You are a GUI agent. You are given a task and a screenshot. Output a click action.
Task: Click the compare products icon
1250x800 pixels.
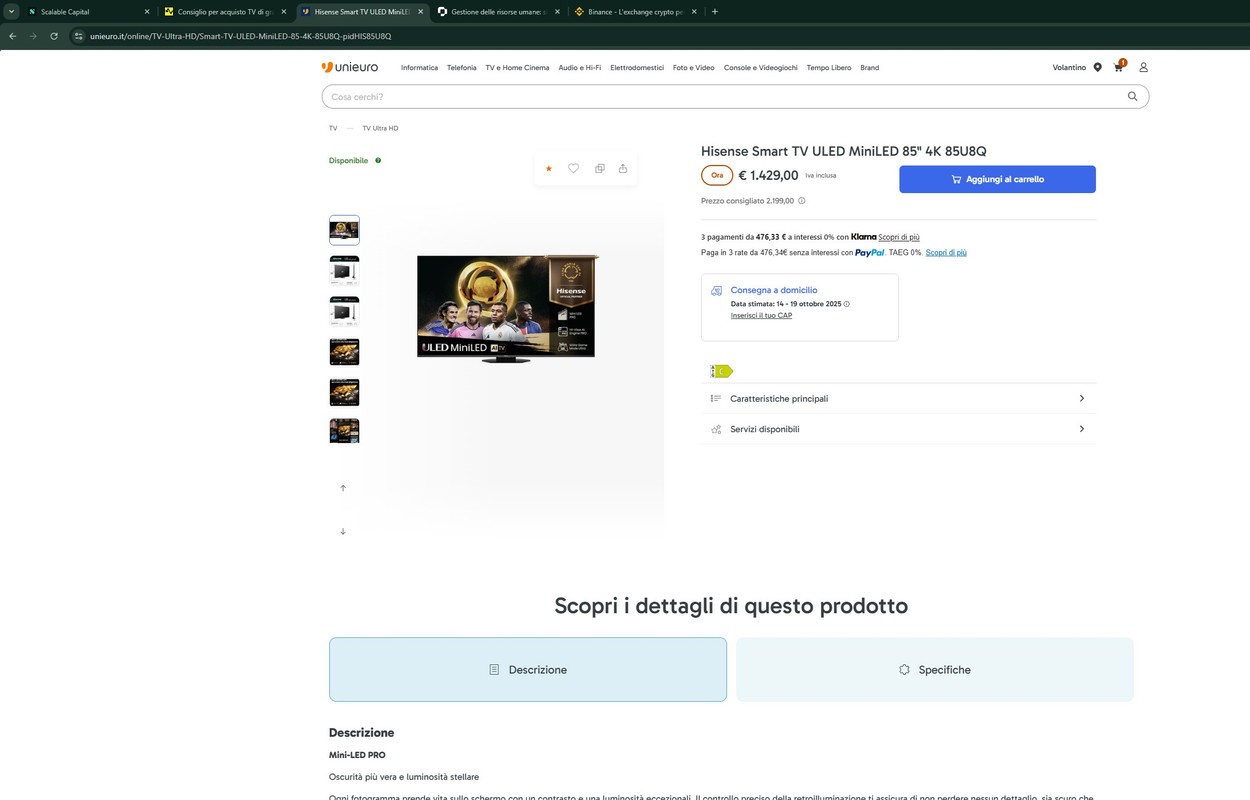click(599, 168)
